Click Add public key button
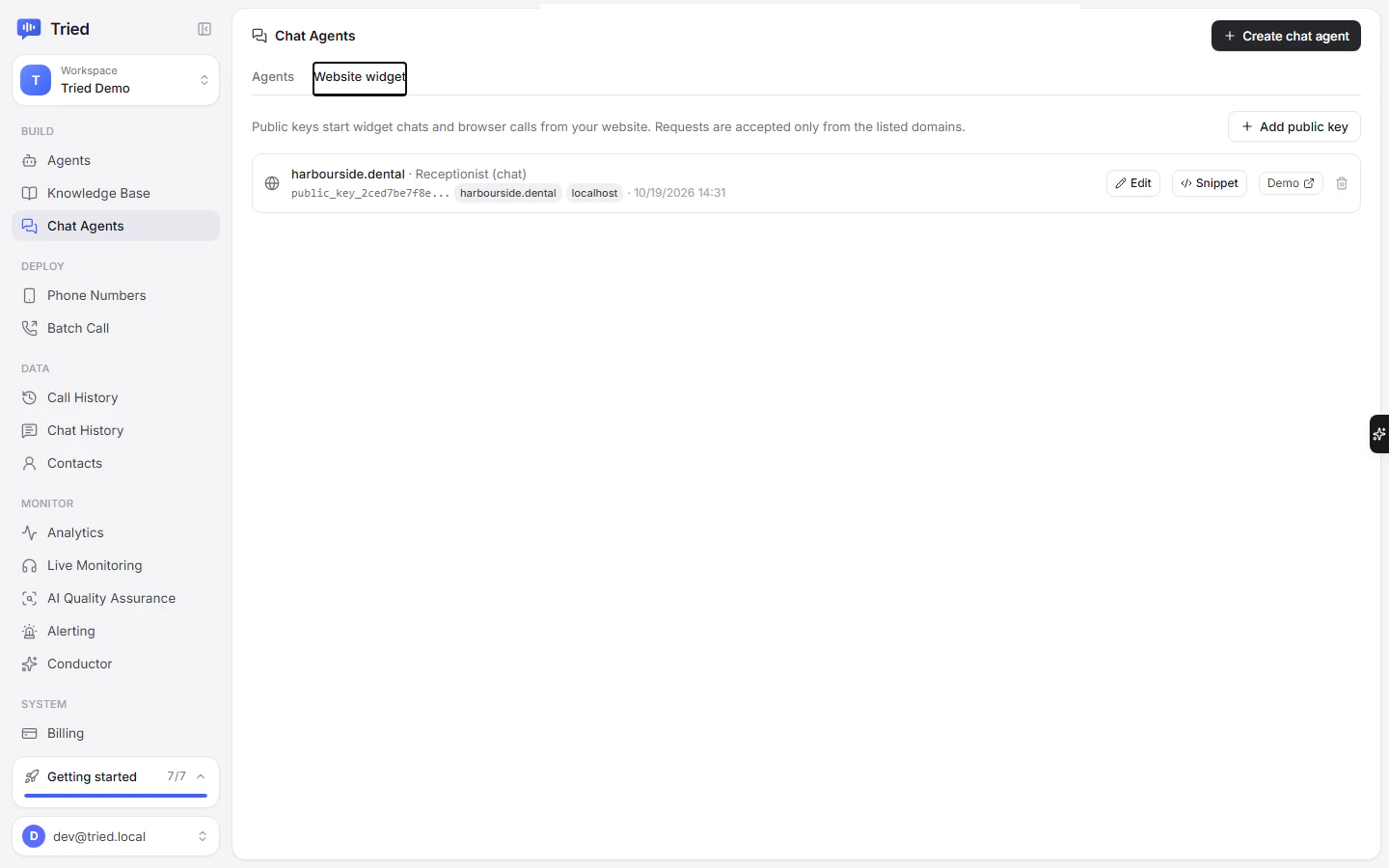This screenshot has height=868, width=1389. 1294,126
